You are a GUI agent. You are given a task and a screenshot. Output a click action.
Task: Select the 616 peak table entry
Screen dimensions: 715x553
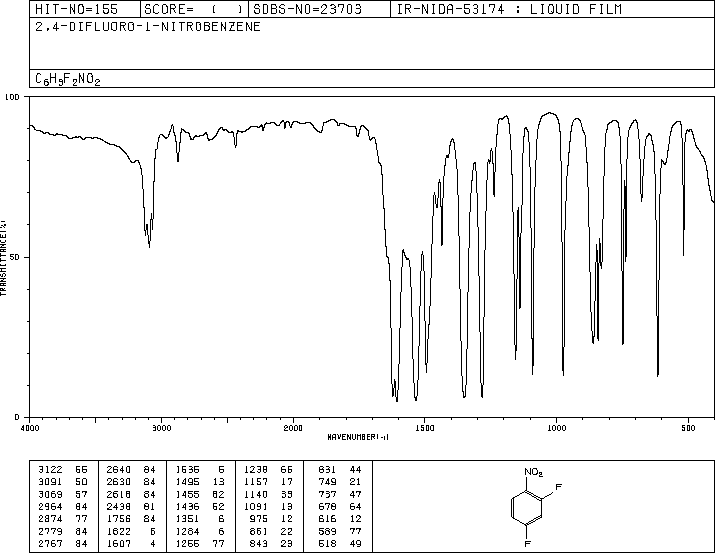[x=340, y=519]
